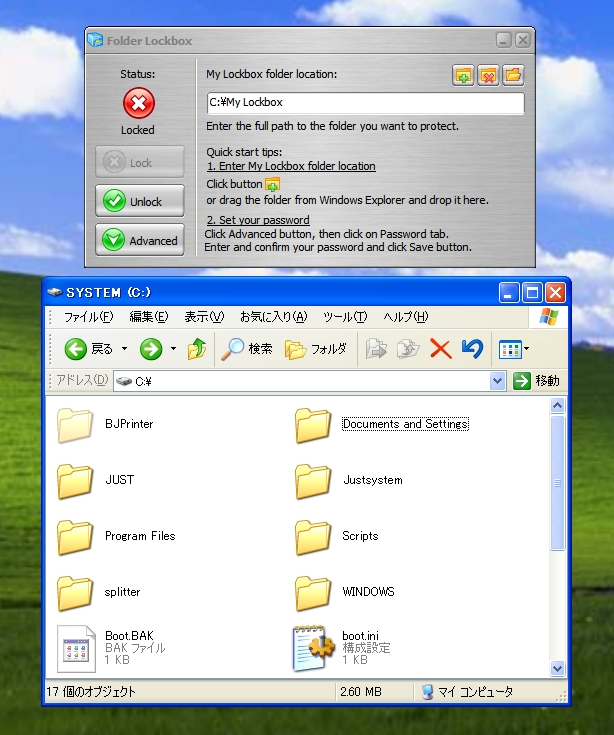Select the Documents and Settings folder

(382, 425)
